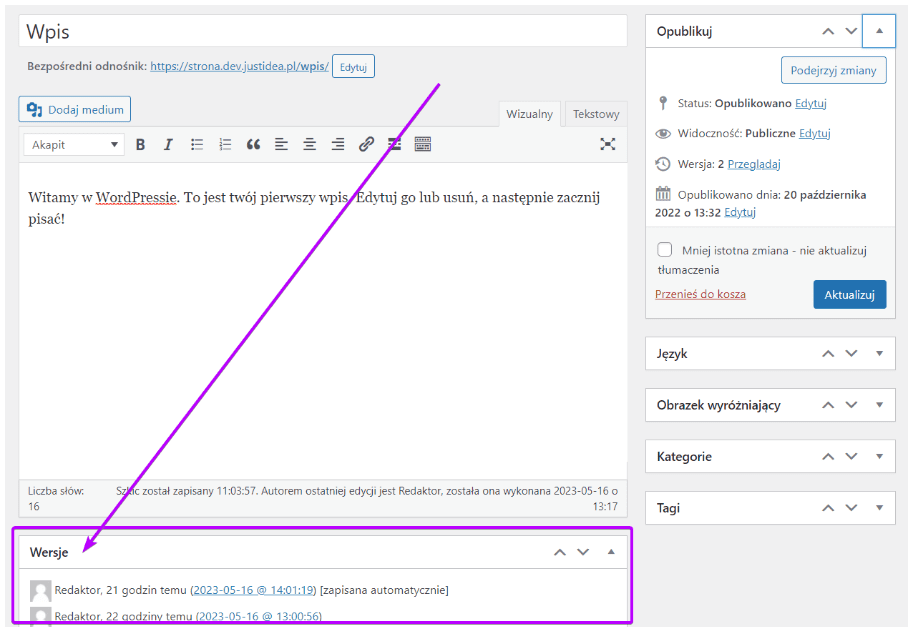Collapse the Wersje panel
The height and width of the screenshot is (631, 913).
pyautogui.click(x=611, y=552)
